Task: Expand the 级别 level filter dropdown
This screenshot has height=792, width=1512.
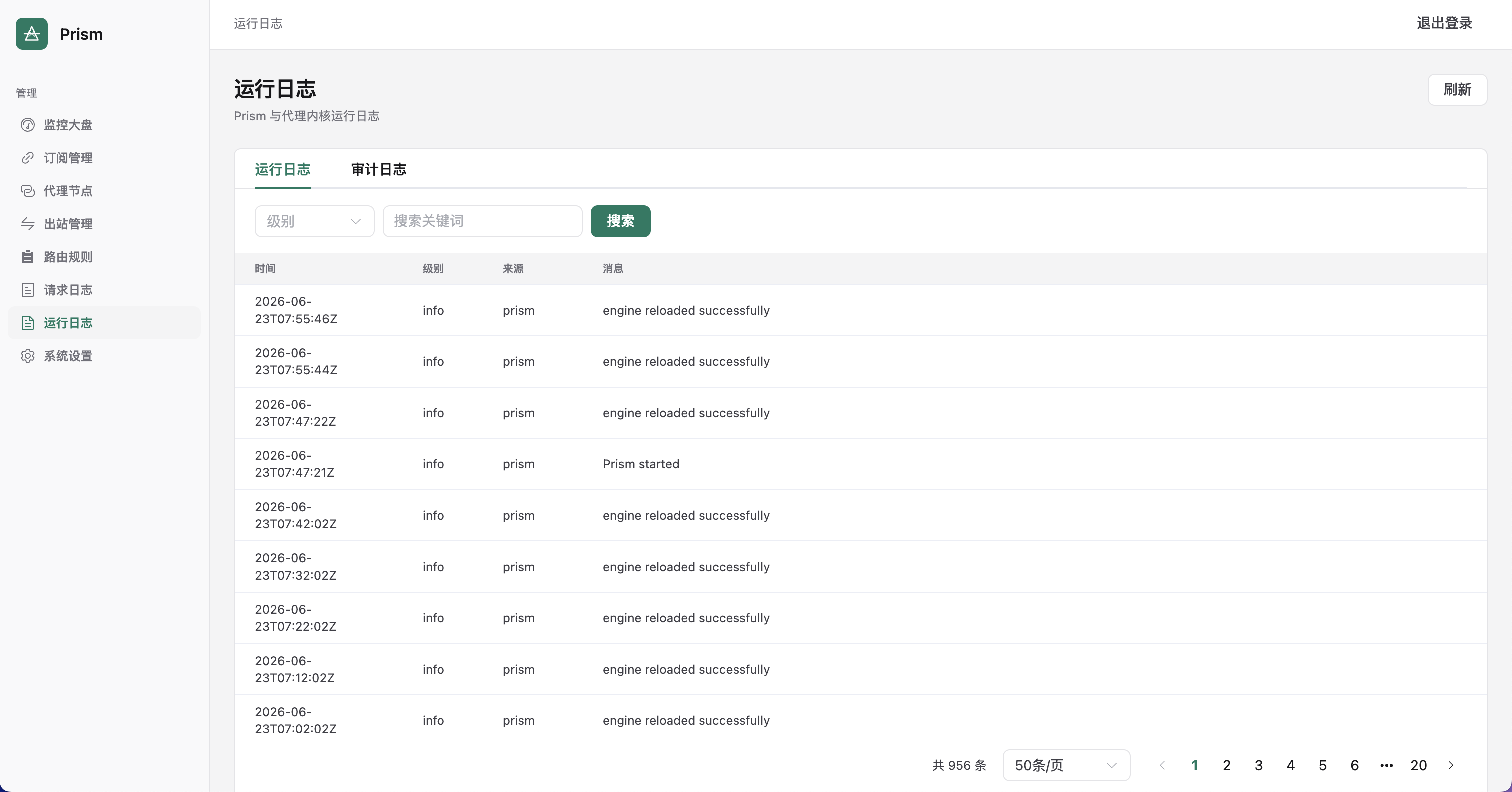Action: (x=314, y=221)
